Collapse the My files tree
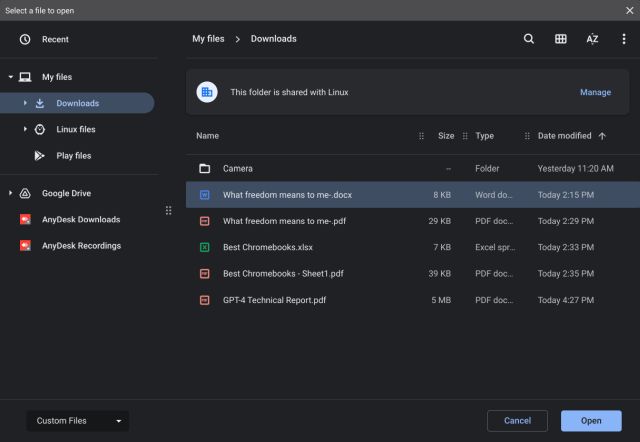This screenshot has height=442, width=640. tap(10, 77)
